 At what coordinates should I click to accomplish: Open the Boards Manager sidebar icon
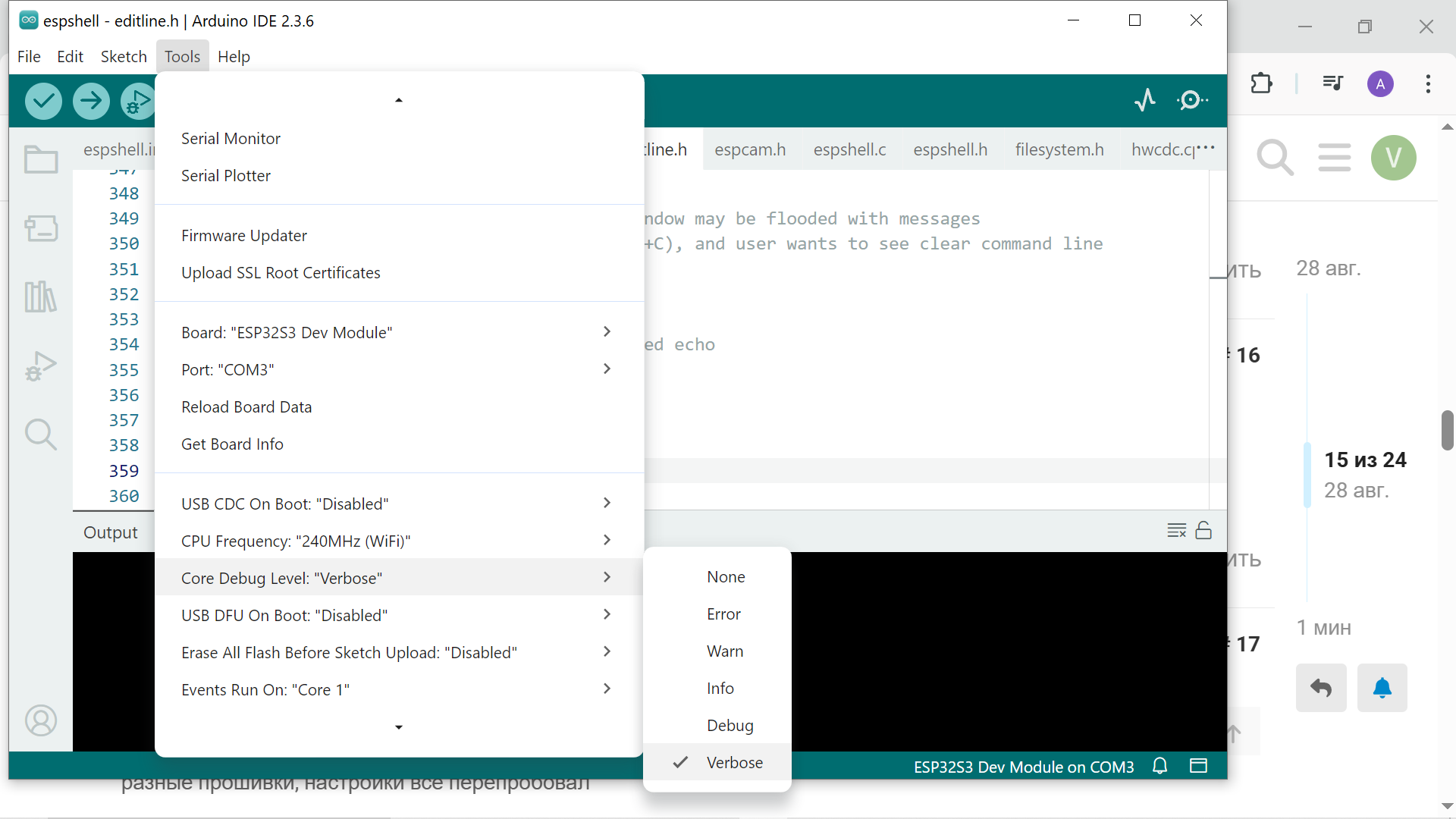click(x=41, y=228)
